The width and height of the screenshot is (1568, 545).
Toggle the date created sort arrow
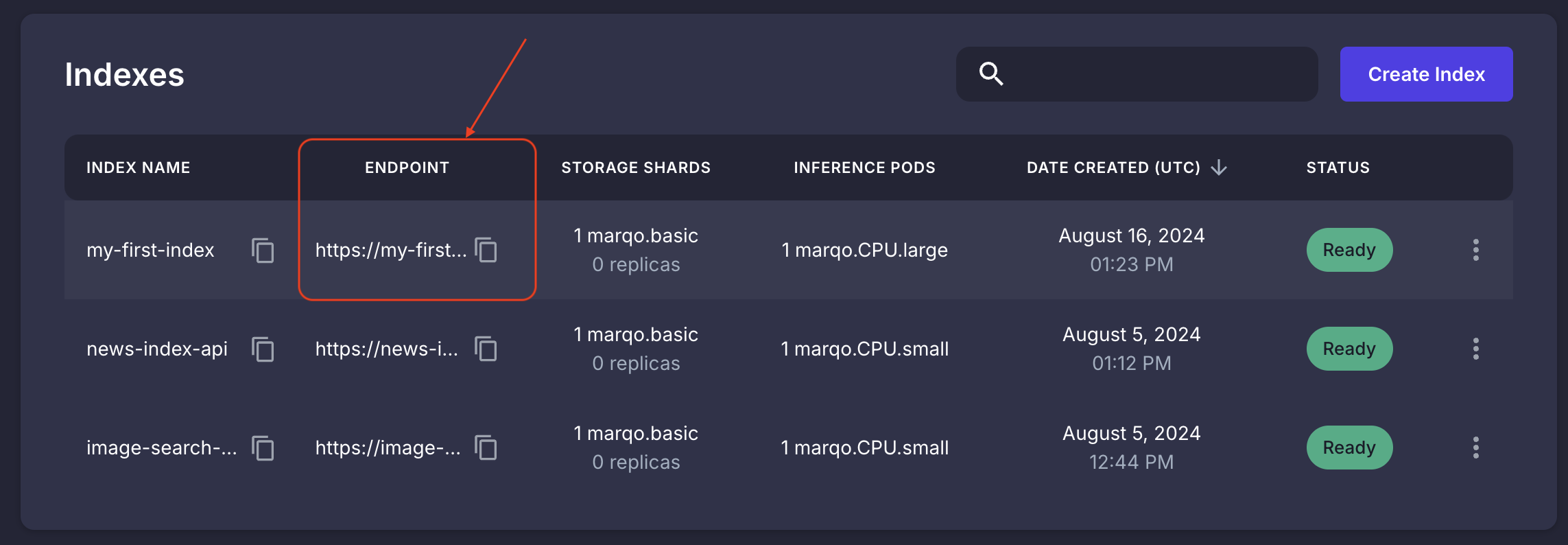[1219, 167]
